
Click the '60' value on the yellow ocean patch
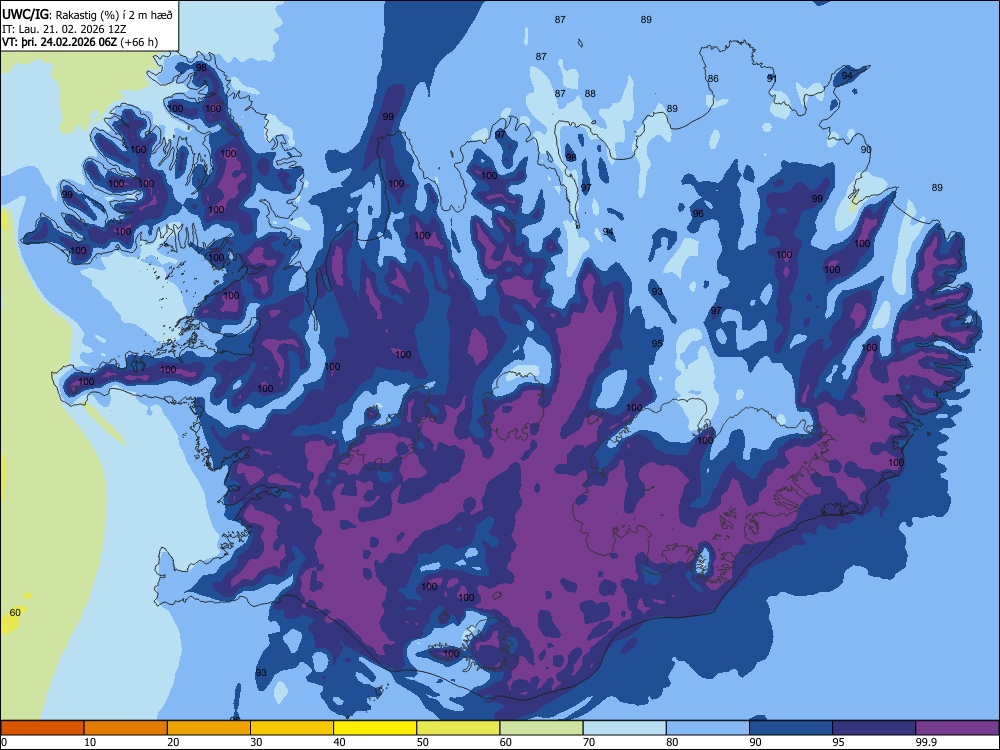point(15,613)
